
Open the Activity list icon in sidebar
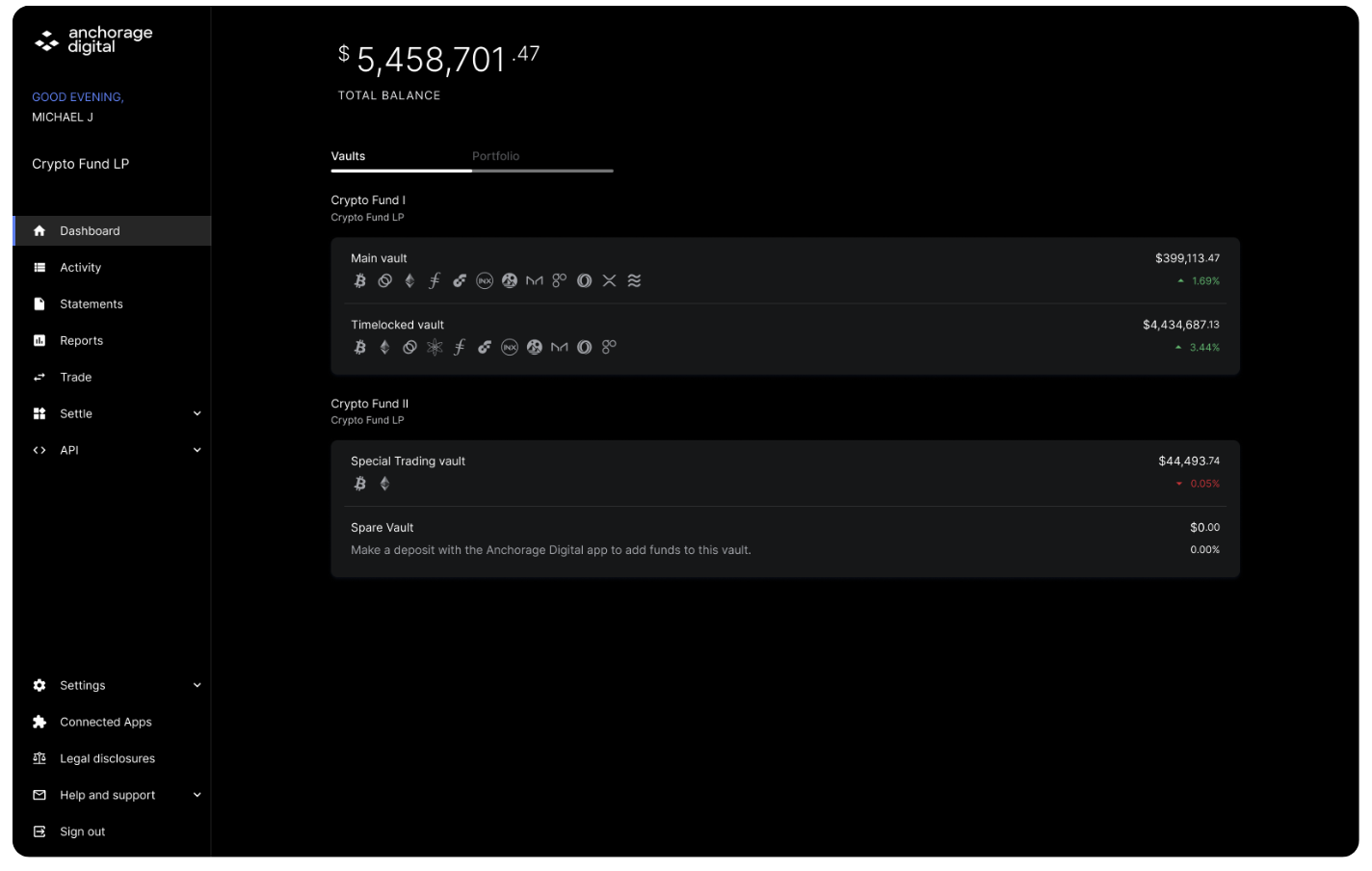pyautogui.click(x=40, y=268)
